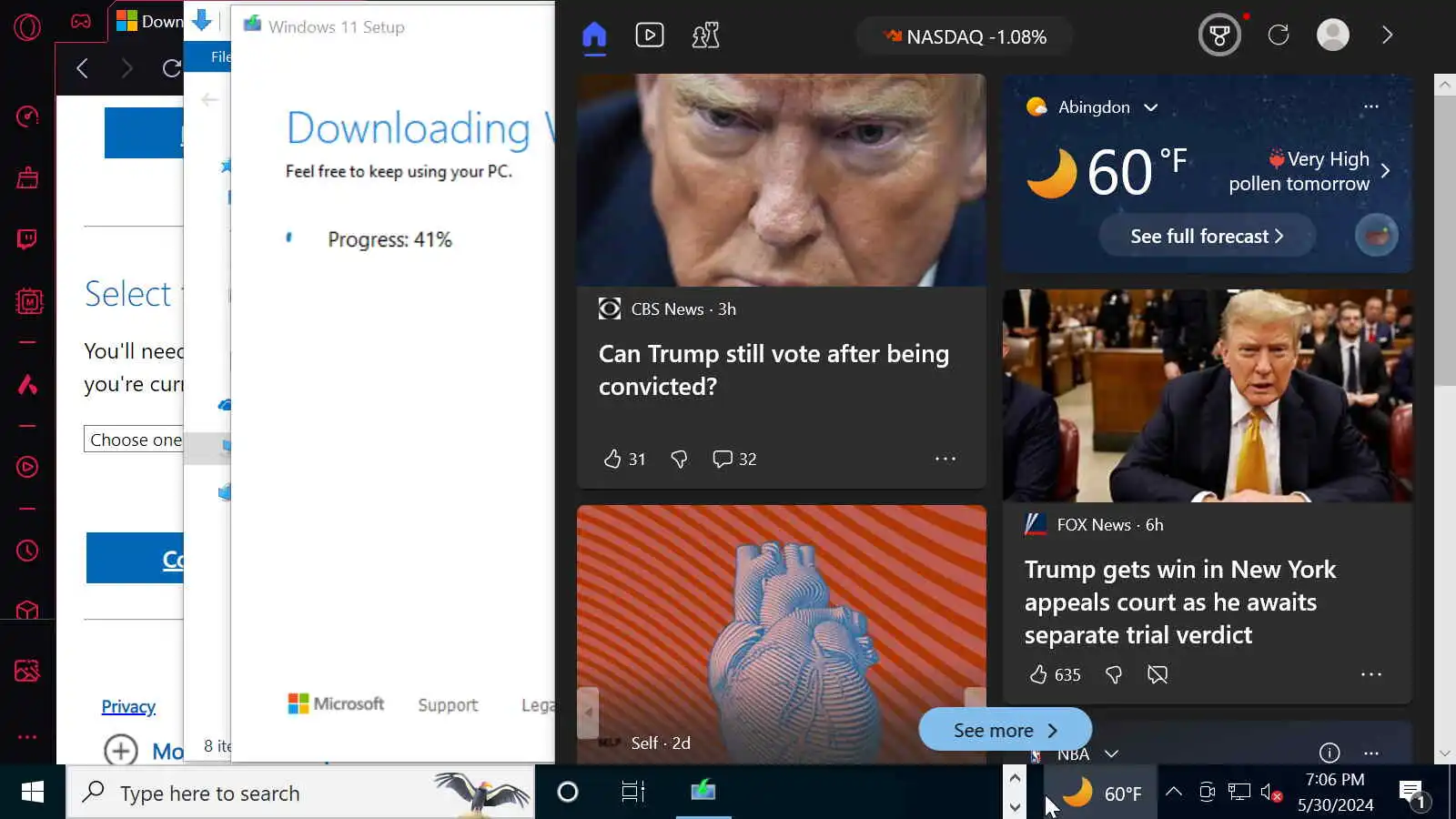The image size is (1456, 819).
Task: Open the Trump gets win in New York headline
Action: coord(1180,602)
